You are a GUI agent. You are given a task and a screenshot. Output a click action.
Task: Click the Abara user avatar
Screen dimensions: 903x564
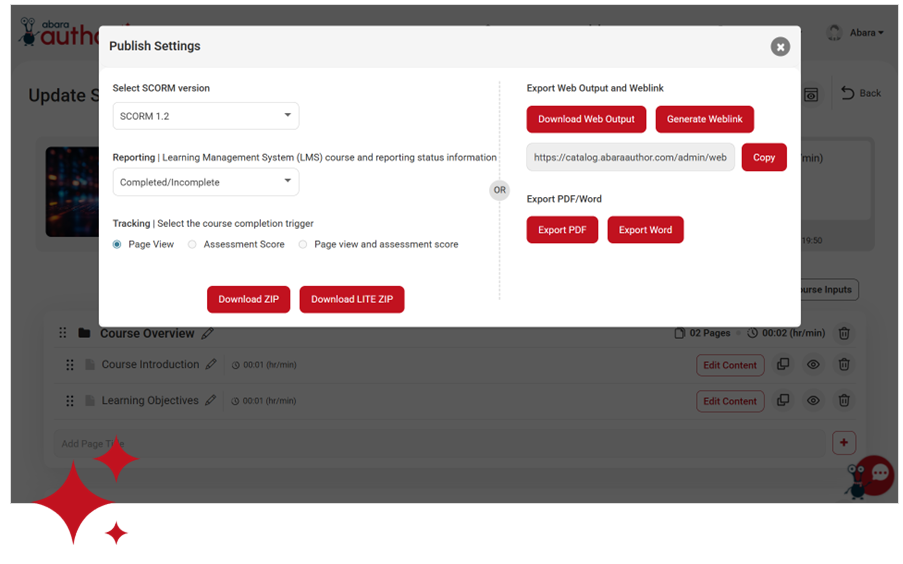tap(834, 33)
